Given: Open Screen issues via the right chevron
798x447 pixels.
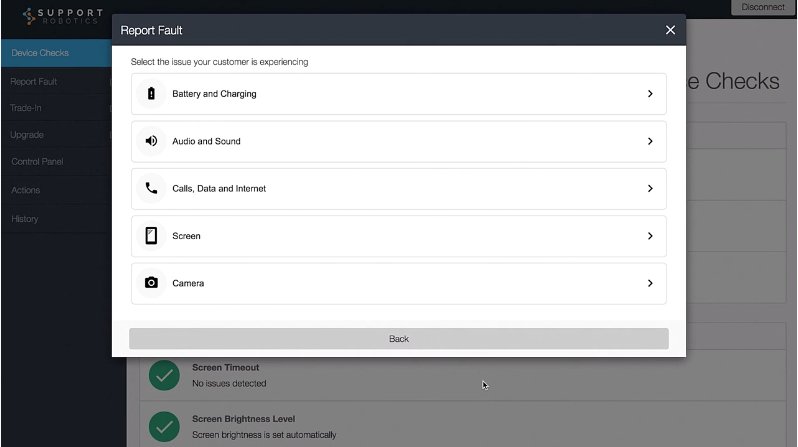Looking at the screenshot, I should 650,236.
